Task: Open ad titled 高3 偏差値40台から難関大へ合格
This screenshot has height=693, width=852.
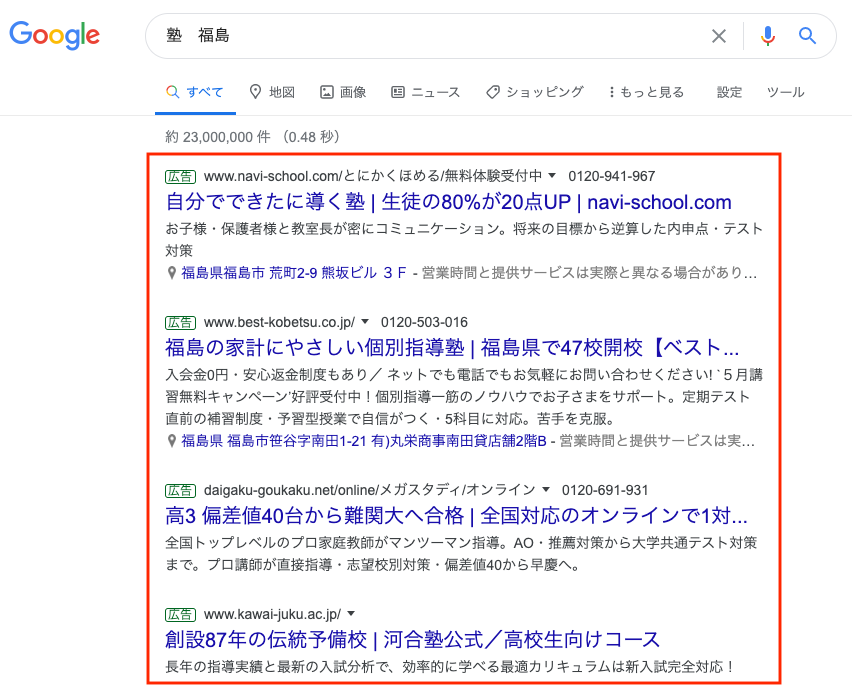Action: coord(456,516)
